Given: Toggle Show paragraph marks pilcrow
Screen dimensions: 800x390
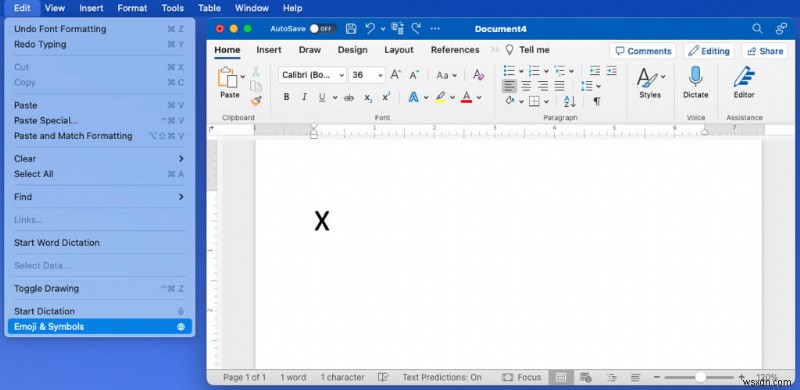Looking at the screenshot, I should 596,101.
